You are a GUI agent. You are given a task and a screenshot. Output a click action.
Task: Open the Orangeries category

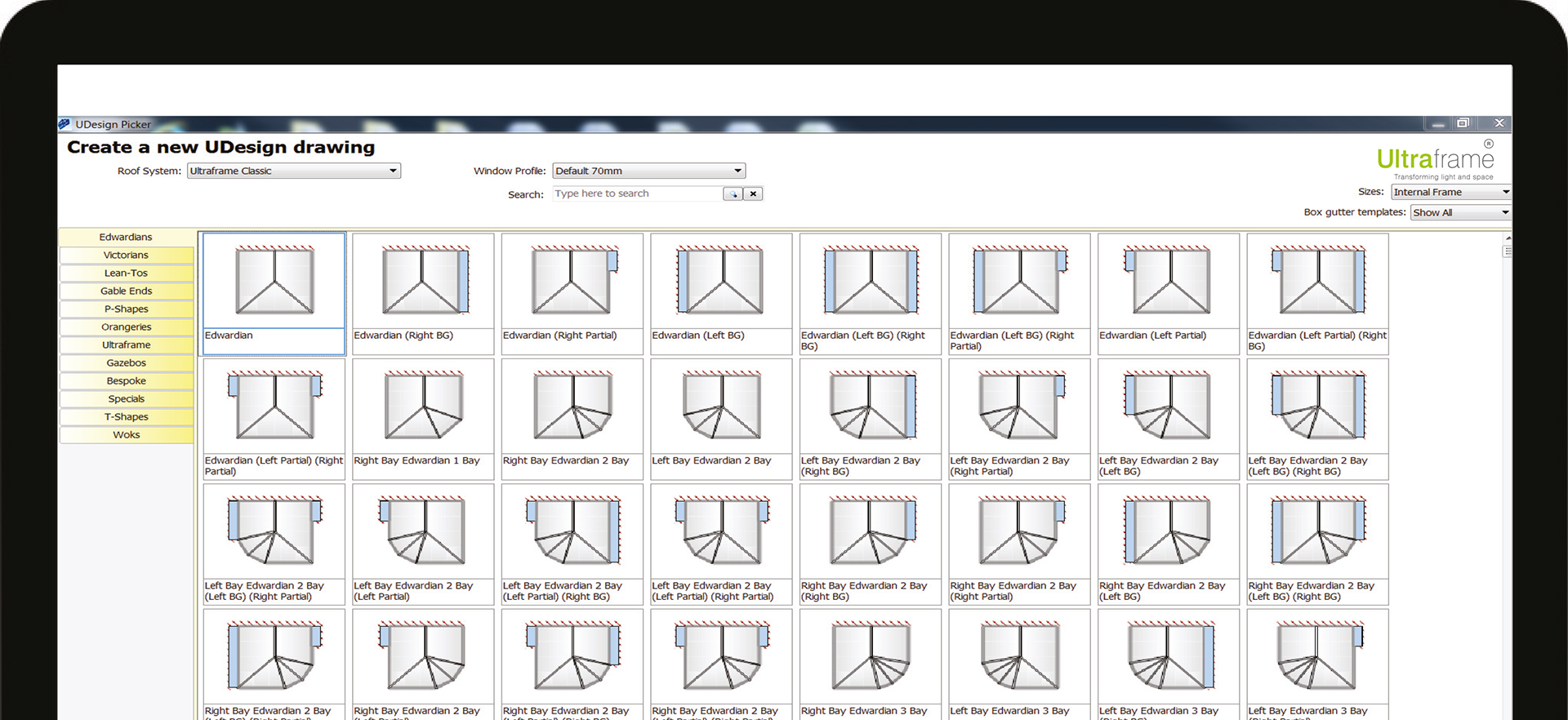(x=126, y=327)
